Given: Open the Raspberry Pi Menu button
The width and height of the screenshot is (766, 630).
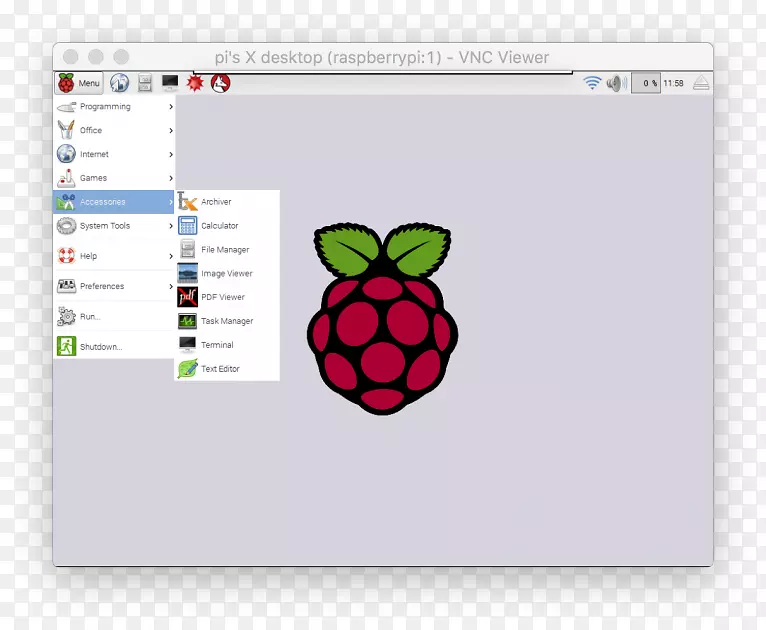Looking at the screenshot, I should click(x=79, y=83).
